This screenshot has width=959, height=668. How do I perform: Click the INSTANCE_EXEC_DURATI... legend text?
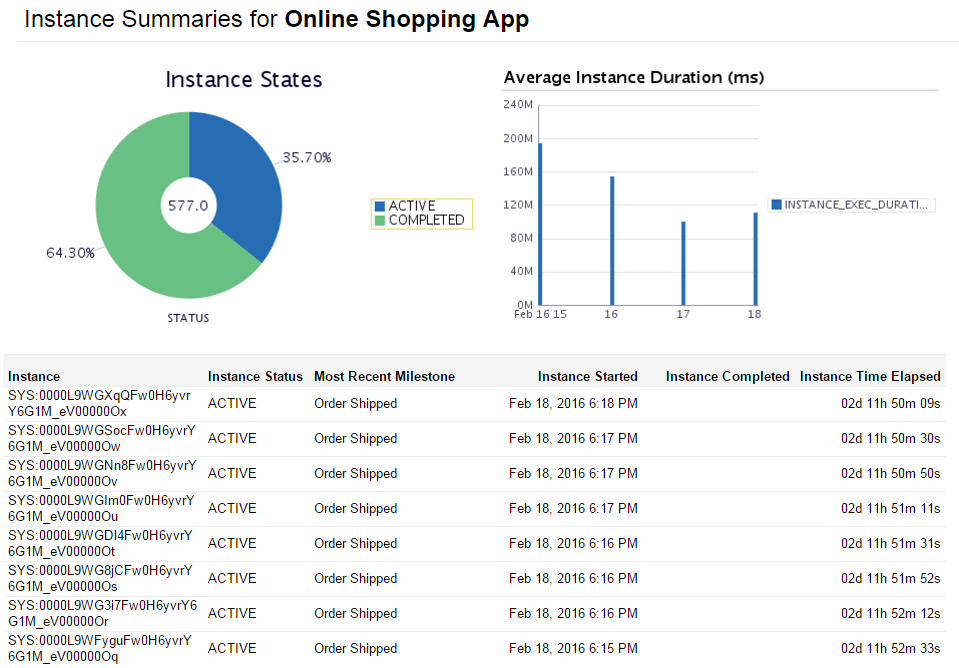(856, 205)
